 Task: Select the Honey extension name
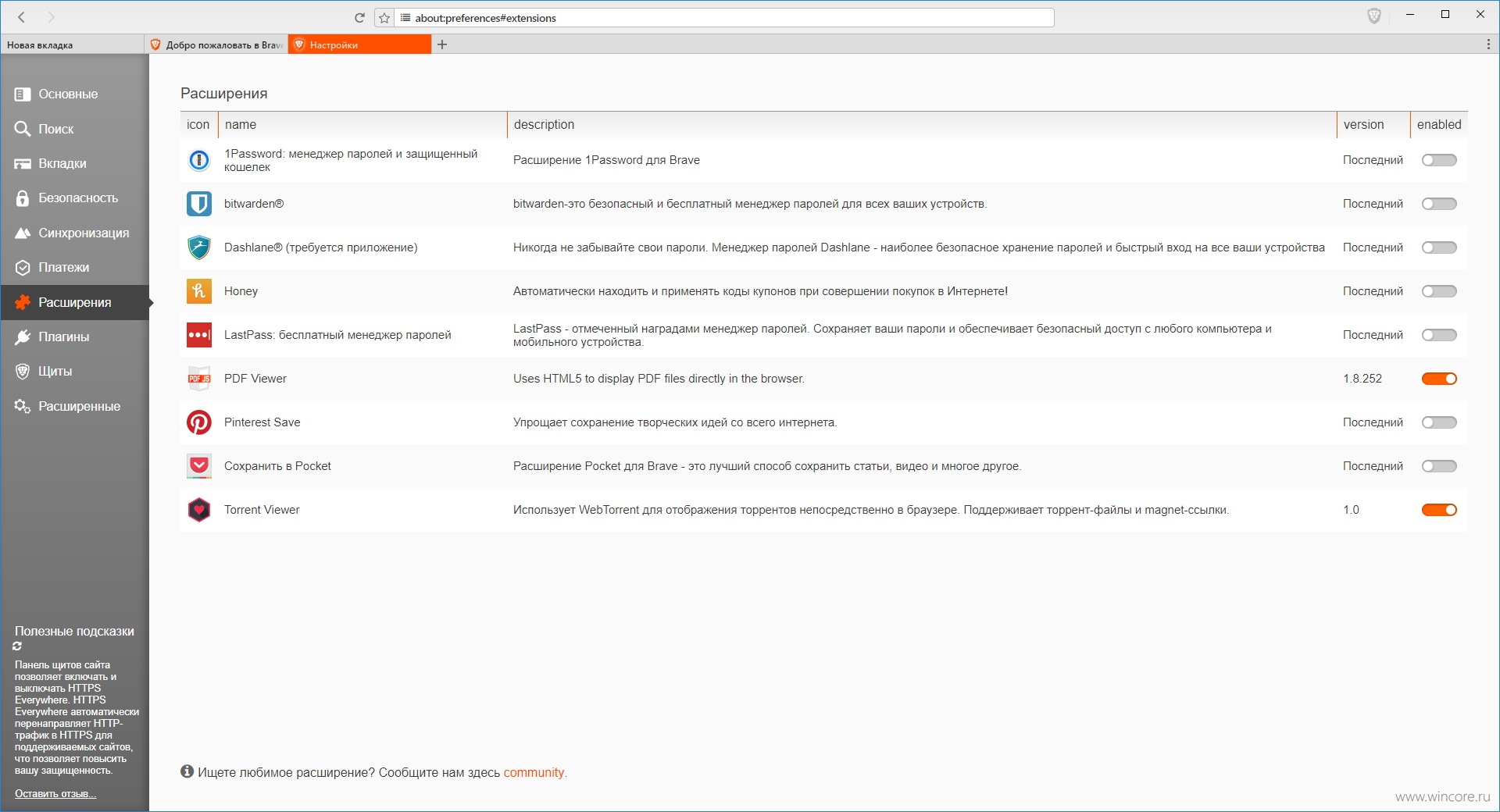tap(241, 291)
